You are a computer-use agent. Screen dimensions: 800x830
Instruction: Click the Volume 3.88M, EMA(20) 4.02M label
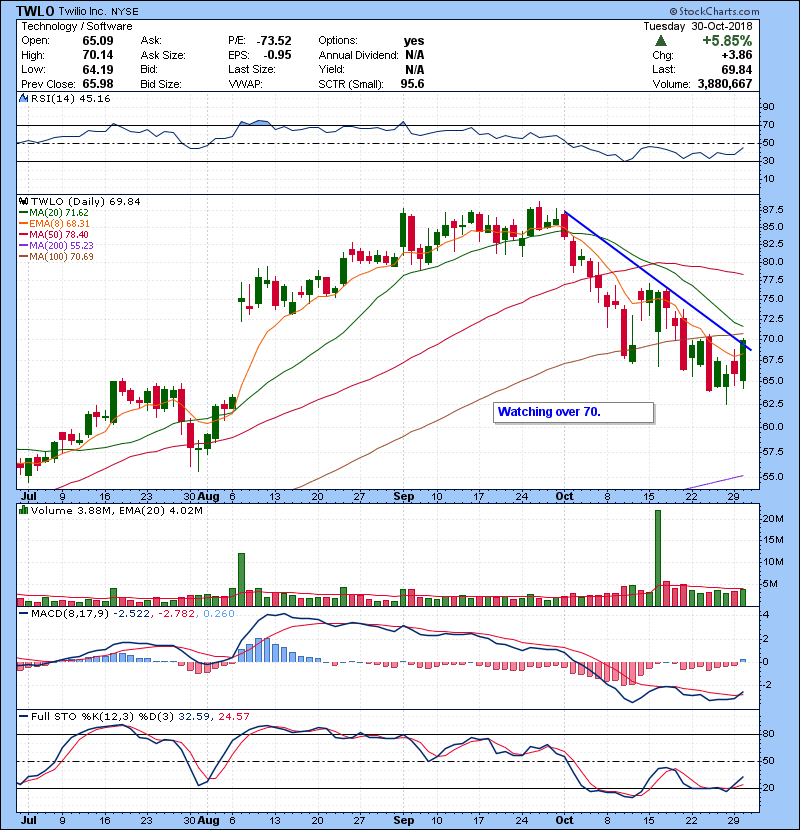tap(116, 510)
